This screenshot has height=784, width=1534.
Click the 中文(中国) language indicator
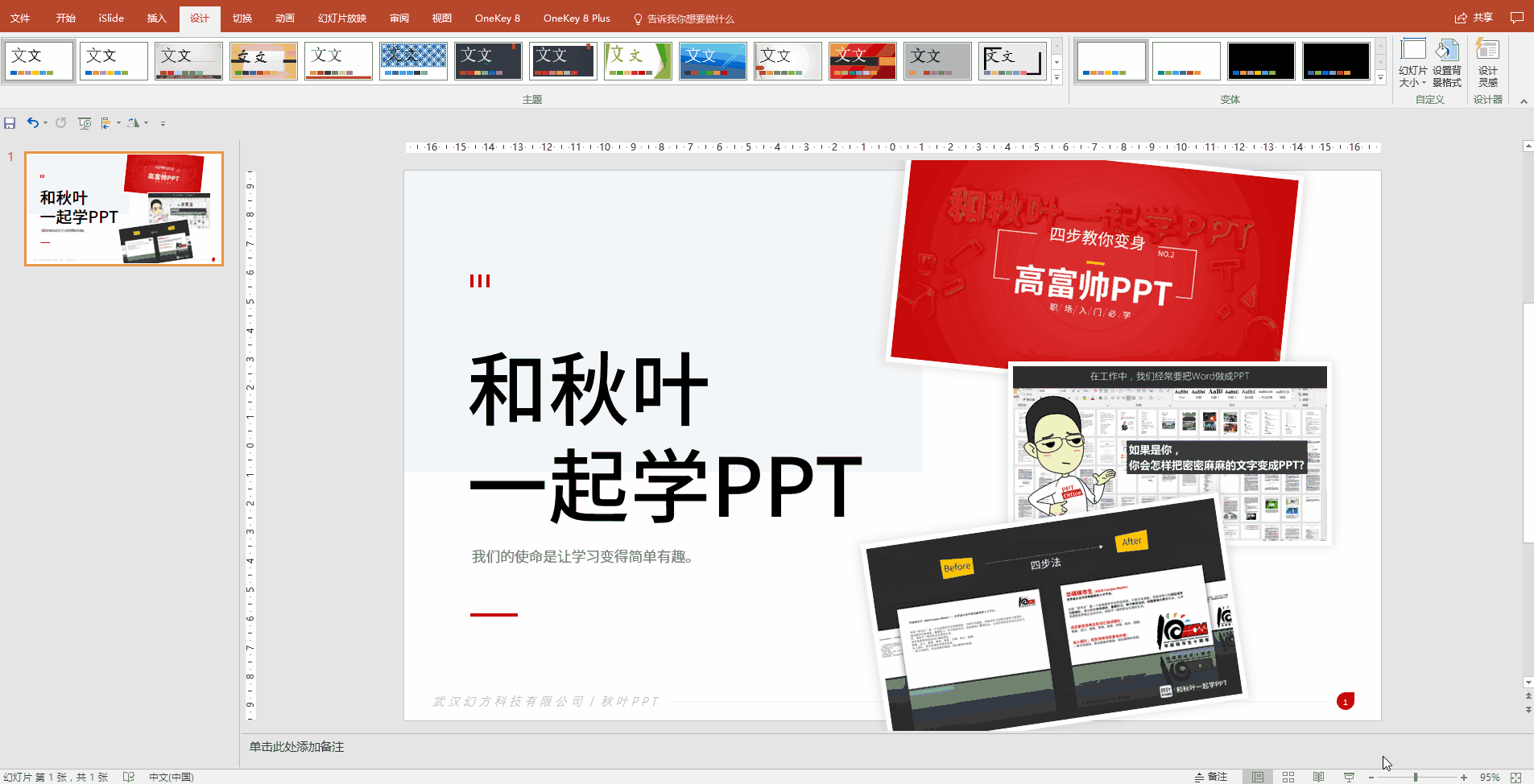coord(172,778)
